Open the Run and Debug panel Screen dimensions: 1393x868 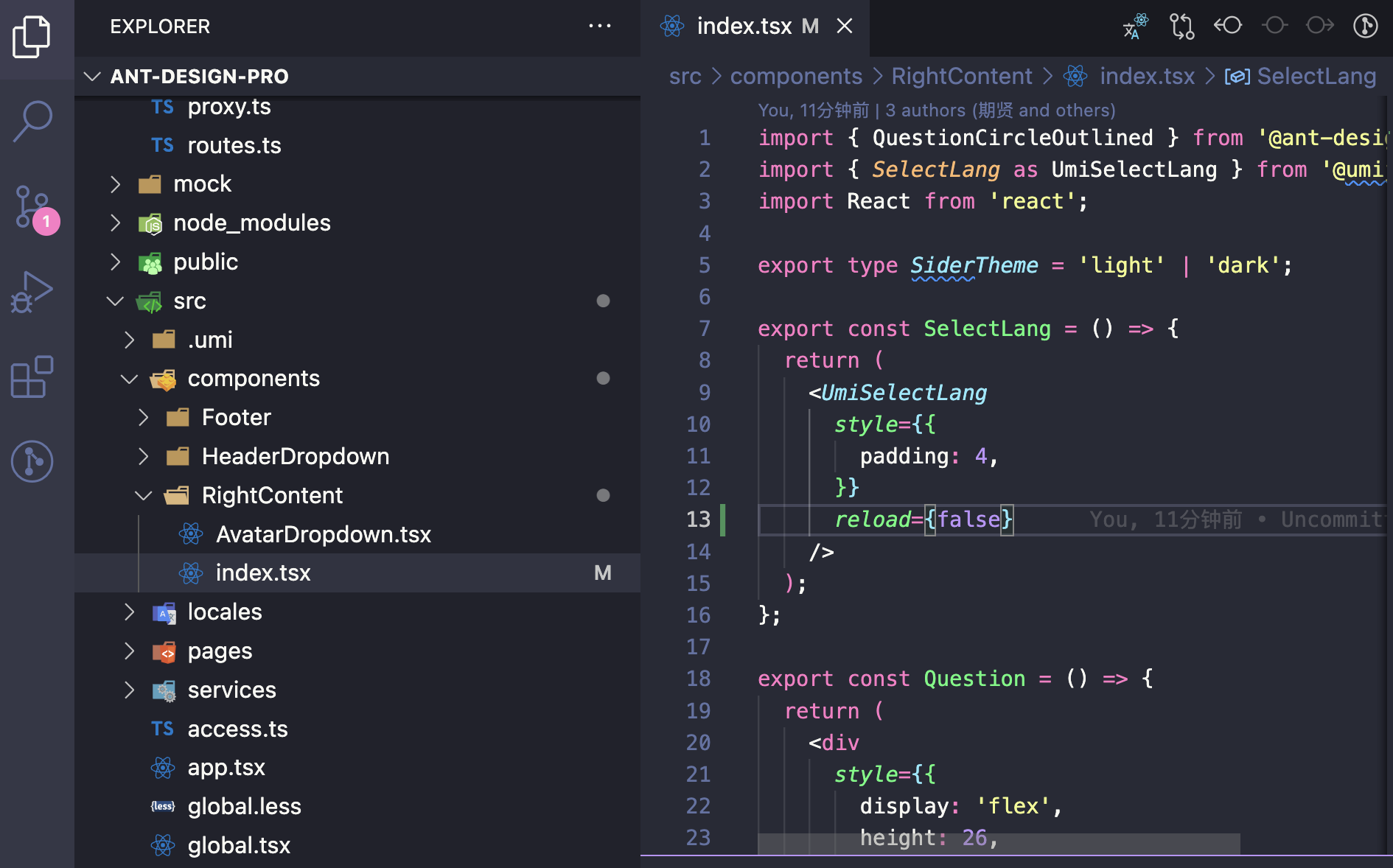[x=32, y=292]
